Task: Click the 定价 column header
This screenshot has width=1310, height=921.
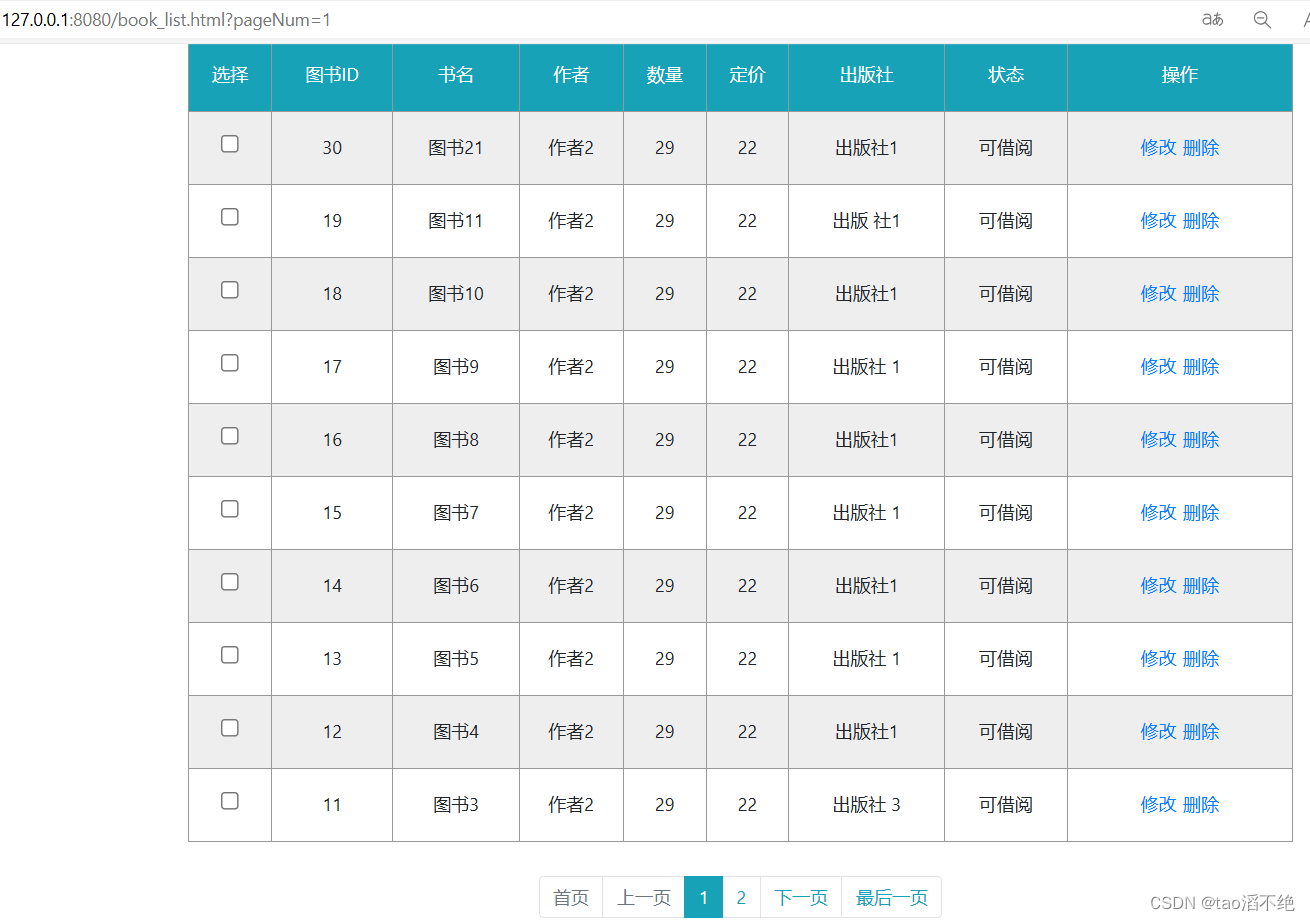Action: (x=747, y=76)
